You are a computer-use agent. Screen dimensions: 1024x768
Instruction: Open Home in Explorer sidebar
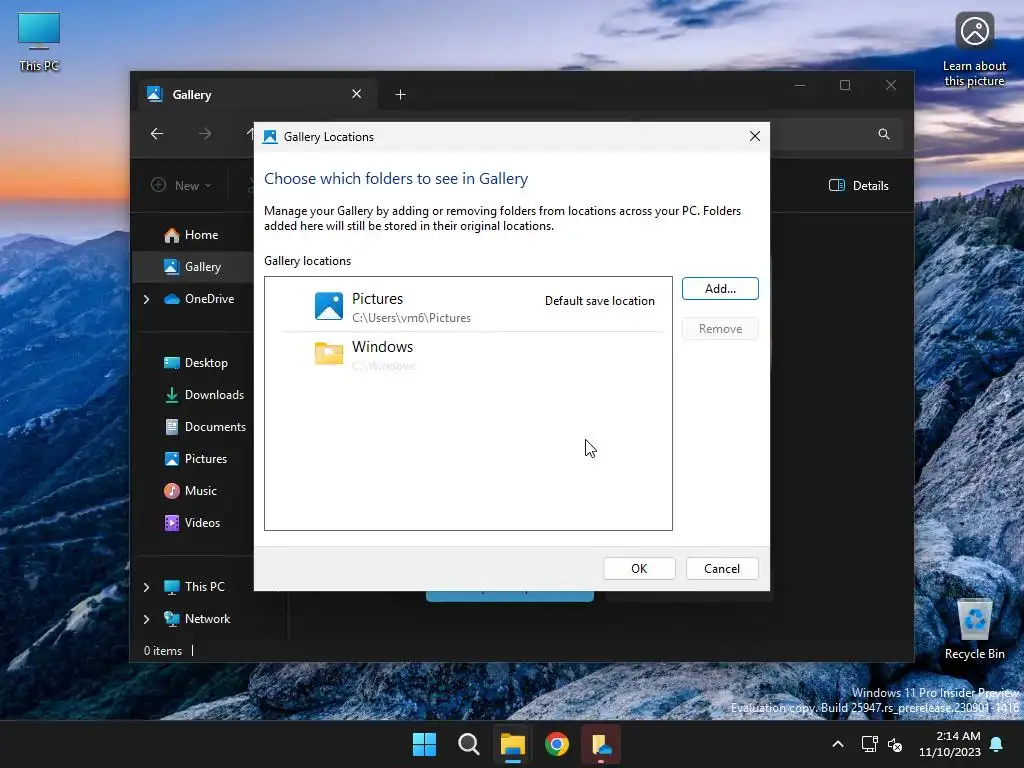coord(191,235)
